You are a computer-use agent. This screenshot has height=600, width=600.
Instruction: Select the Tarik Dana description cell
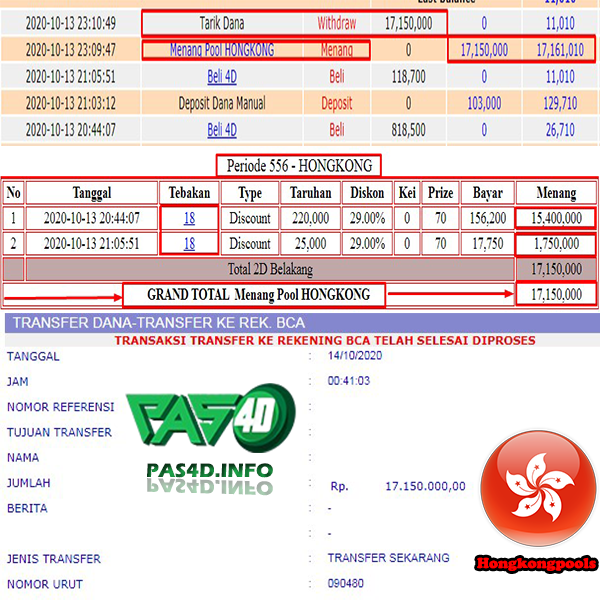[222, 23]
